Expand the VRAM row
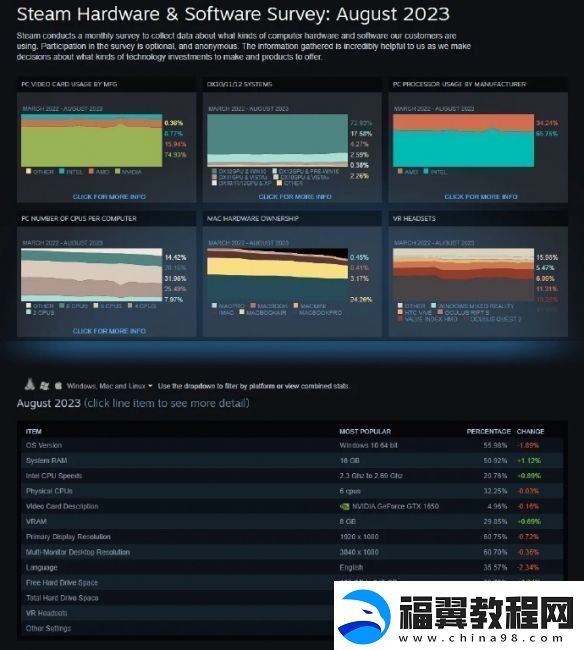584x650 pixels. (292, 521)
